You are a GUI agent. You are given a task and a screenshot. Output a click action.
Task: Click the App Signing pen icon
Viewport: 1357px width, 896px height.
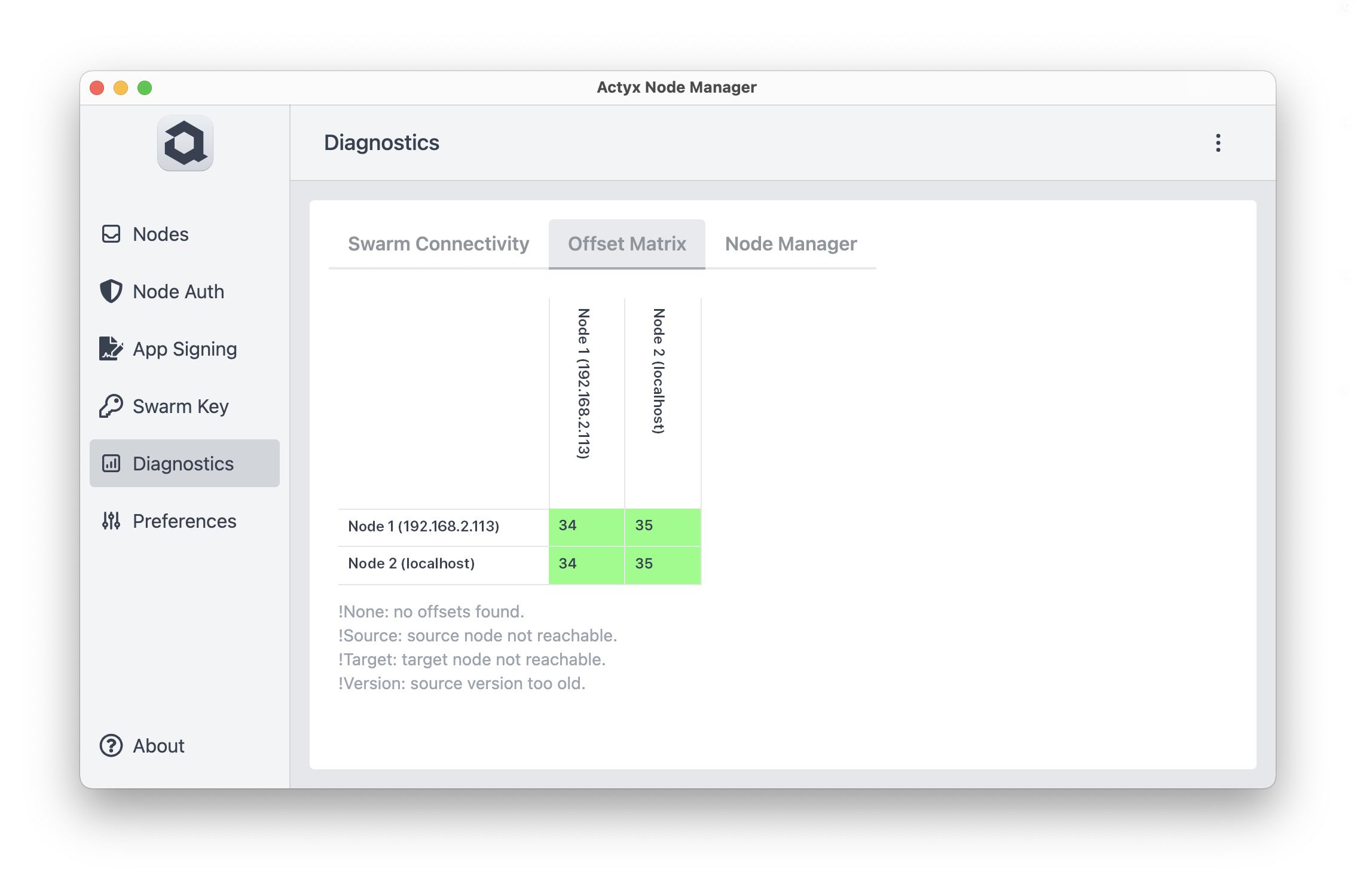coord(111,348)
